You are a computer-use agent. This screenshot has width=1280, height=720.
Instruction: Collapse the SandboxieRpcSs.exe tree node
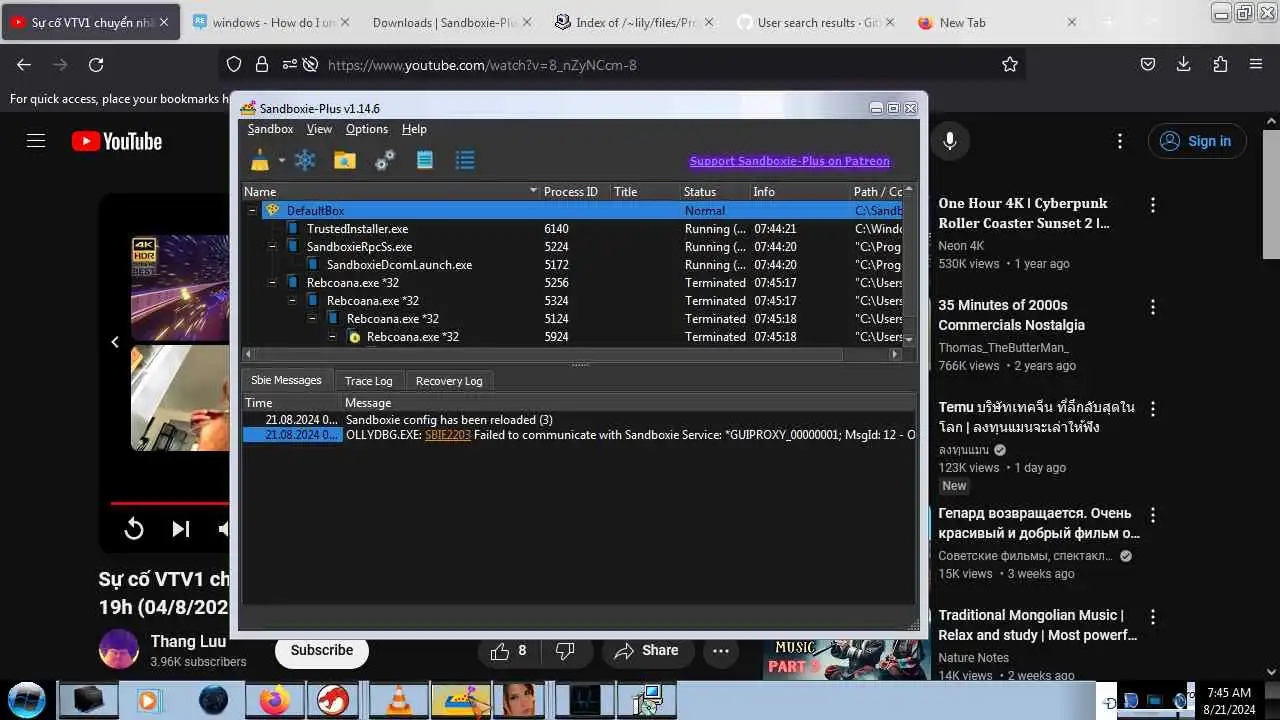272,247
